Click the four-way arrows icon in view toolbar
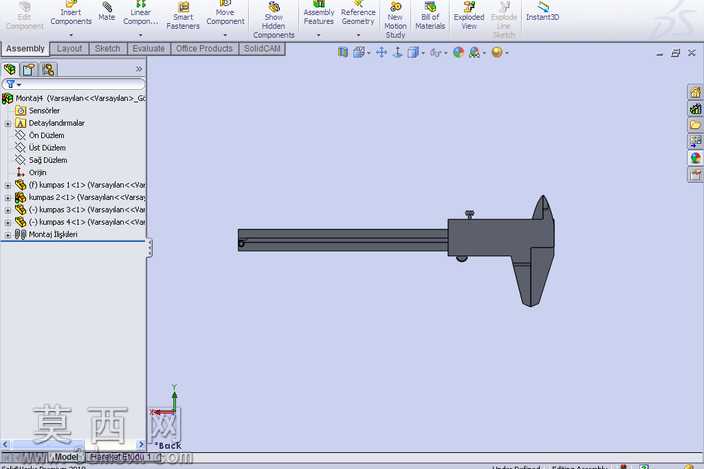The width and height of the screenshot is (704, 469). click(381, 53)
